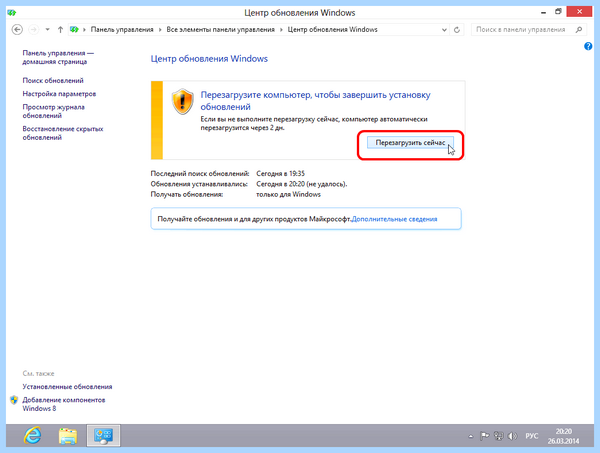Click 'Сегодня в 20:20 (не удалось).' status text
This screenshot has height=453, width=600.
pyautogui.click(x=302, y=184)
